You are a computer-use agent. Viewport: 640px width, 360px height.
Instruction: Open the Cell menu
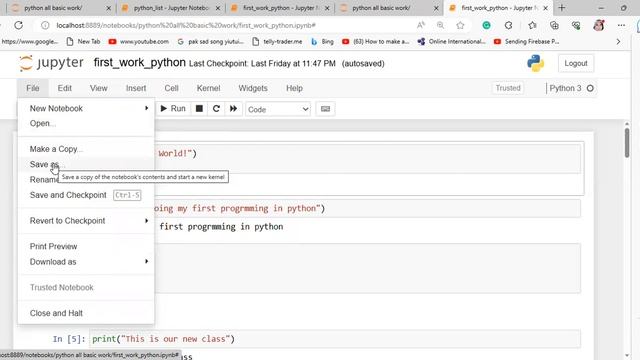point(171,88)
